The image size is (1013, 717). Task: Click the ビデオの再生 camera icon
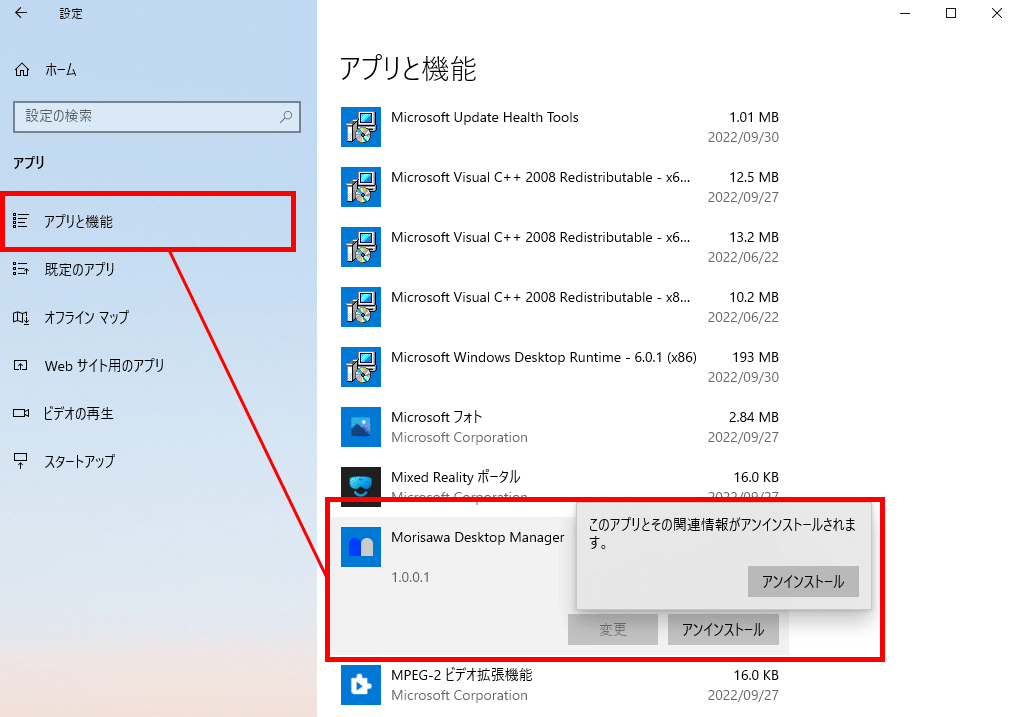(x=21, y=413)
